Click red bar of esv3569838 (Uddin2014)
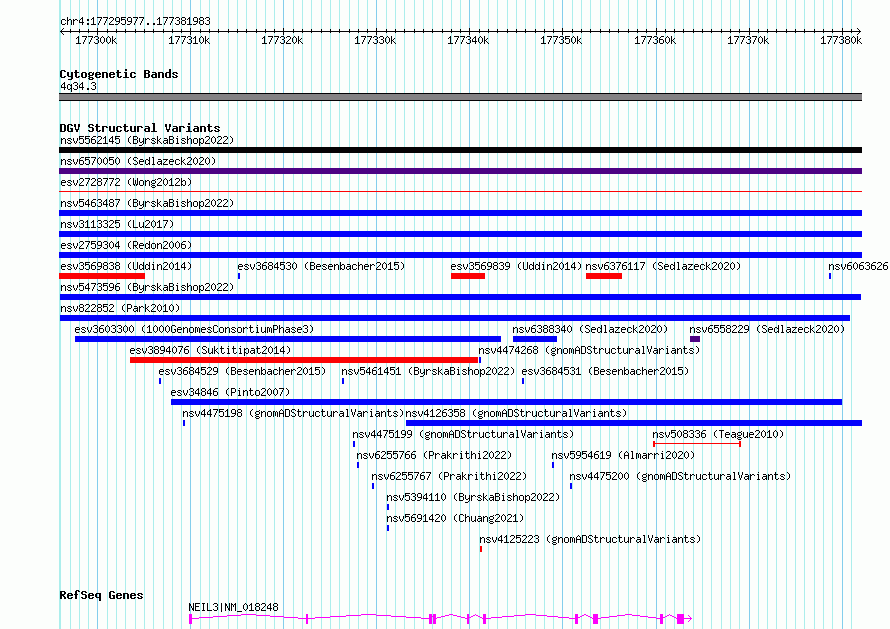Viewport: 890px width, 629px height. click(102, 276)
